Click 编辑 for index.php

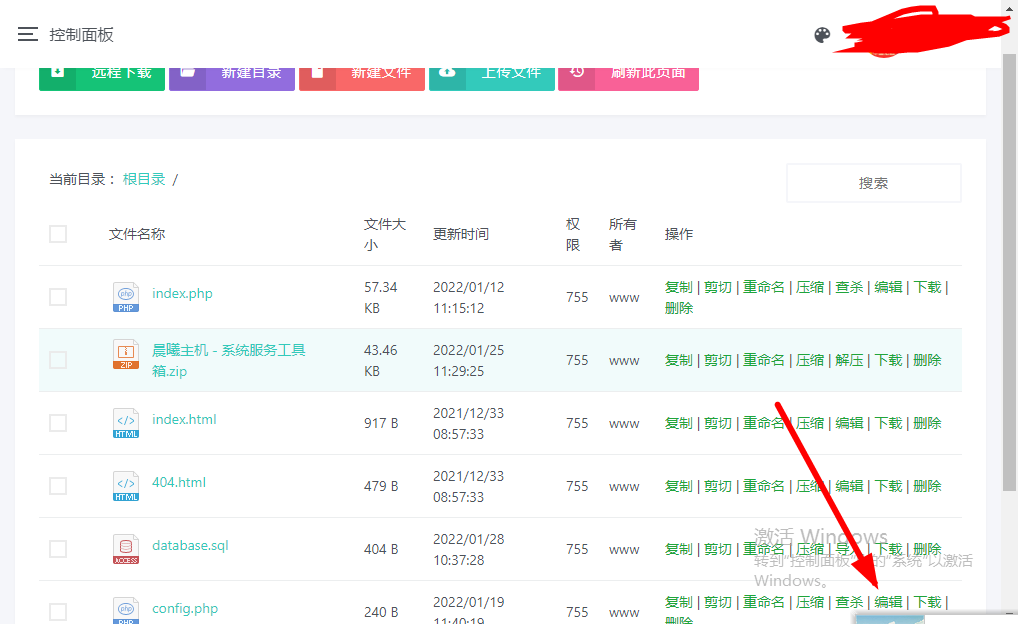(888, 287)
